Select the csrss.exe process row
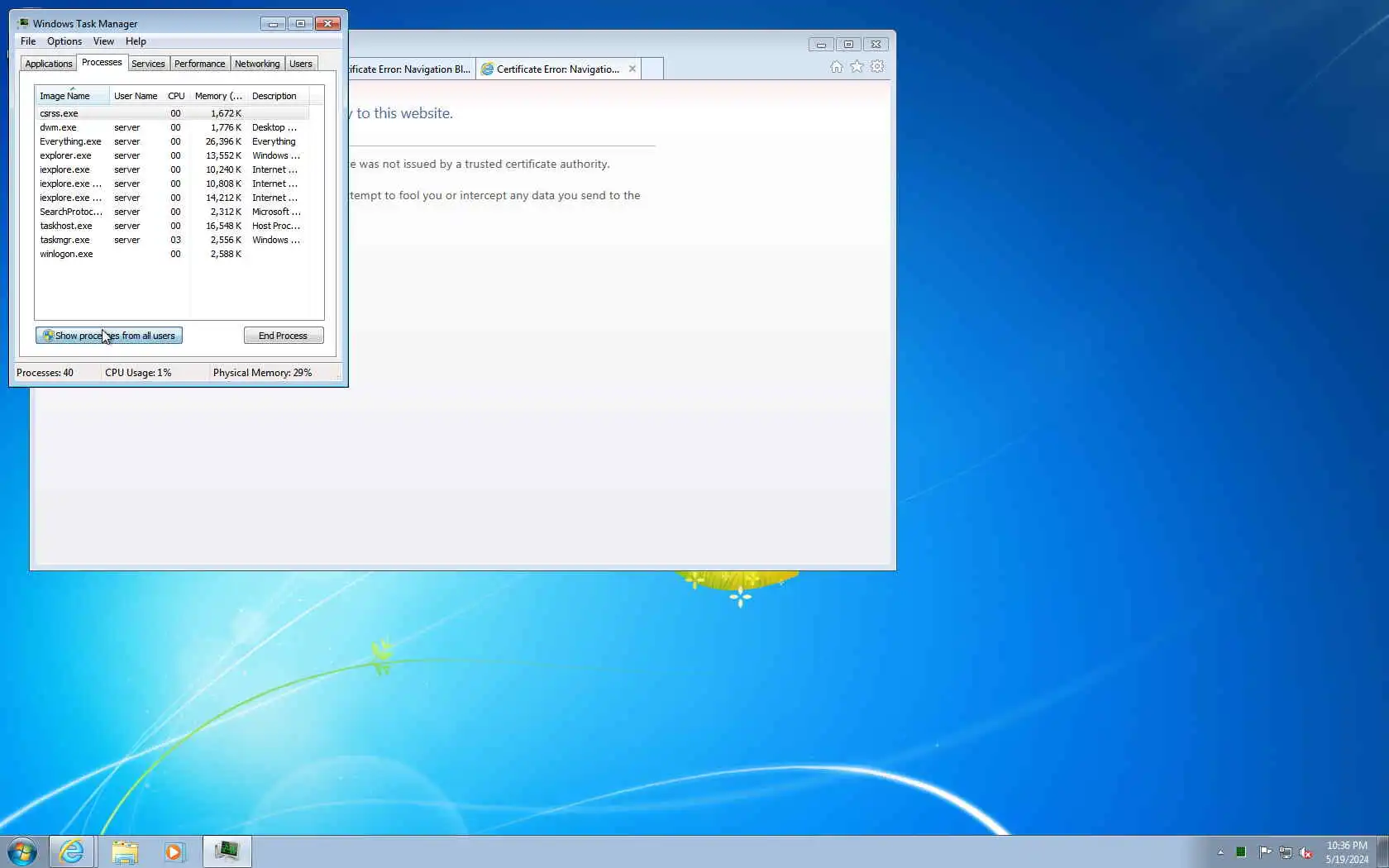Screen dimensions: 1389x868 [x=172, y=113]
